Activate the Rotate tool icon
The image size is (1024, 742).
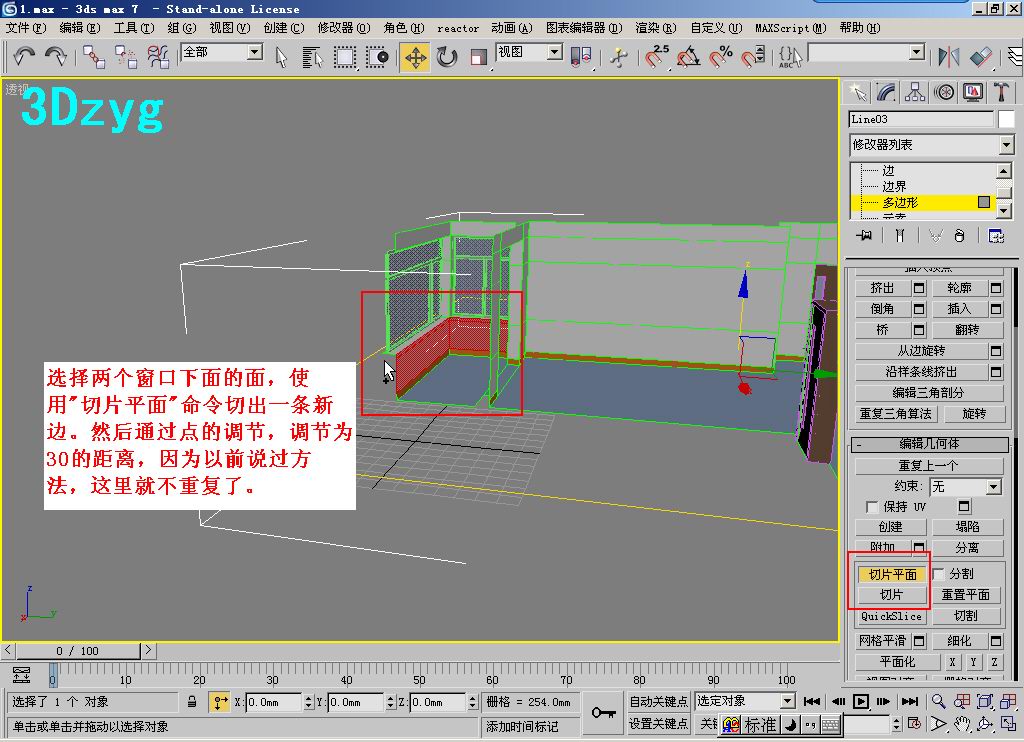(447, 57)
